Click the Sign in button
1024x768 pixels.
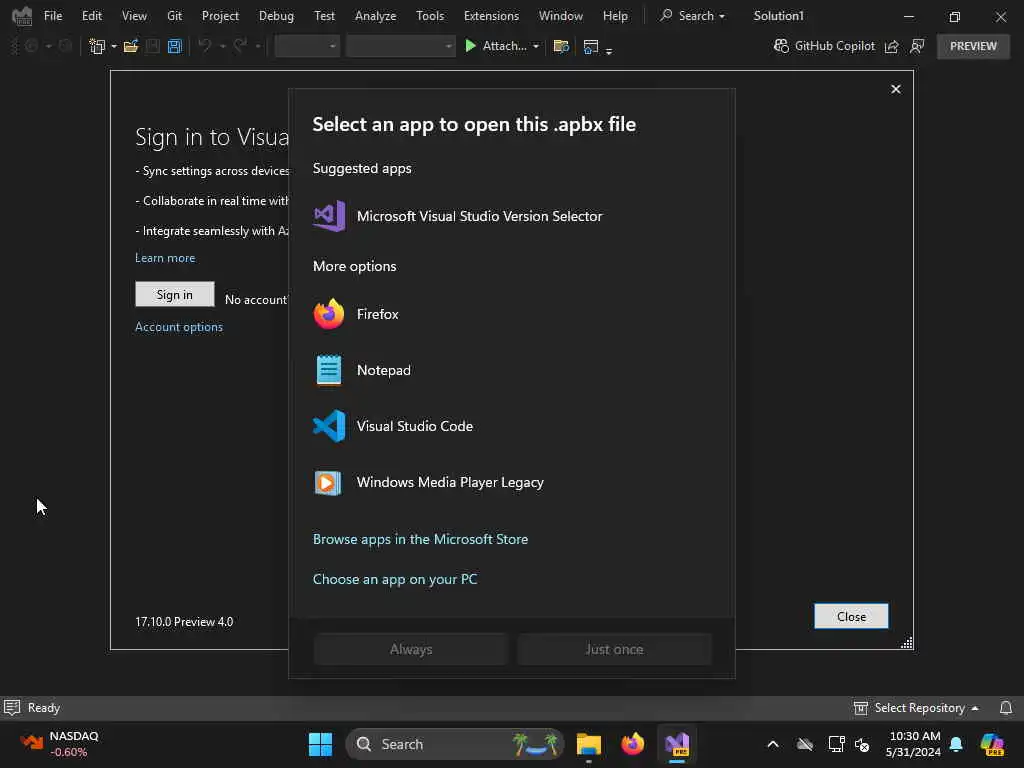pyautogui.click(x=174, y=295)
